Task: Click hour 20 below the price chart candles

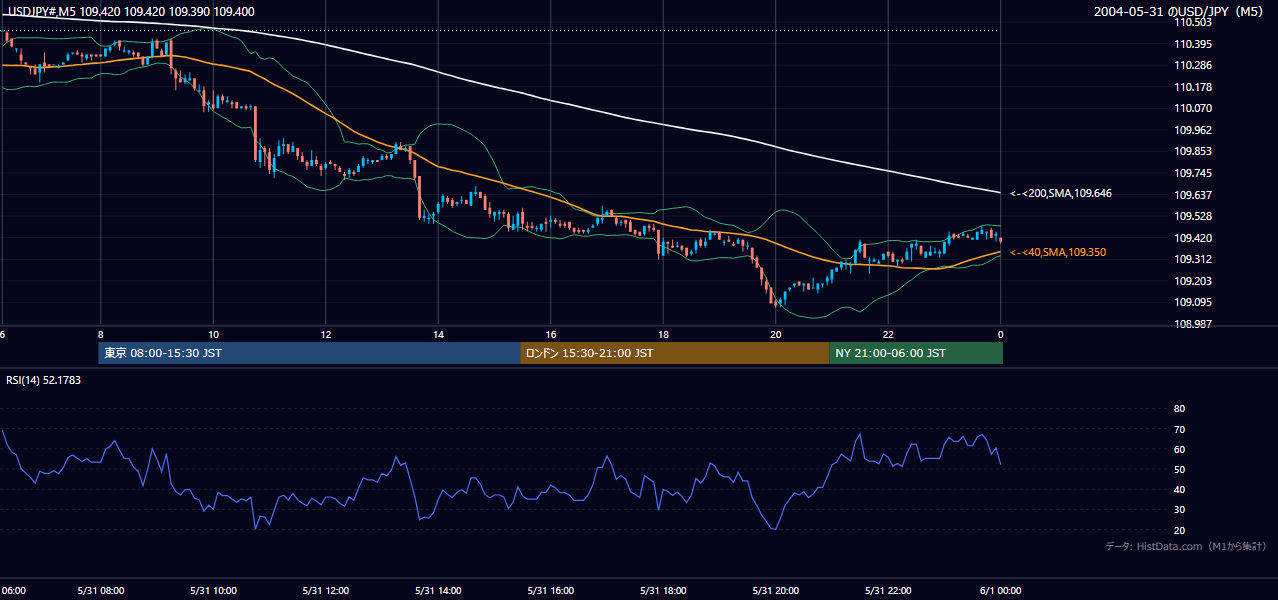Action: pos(776,334)
